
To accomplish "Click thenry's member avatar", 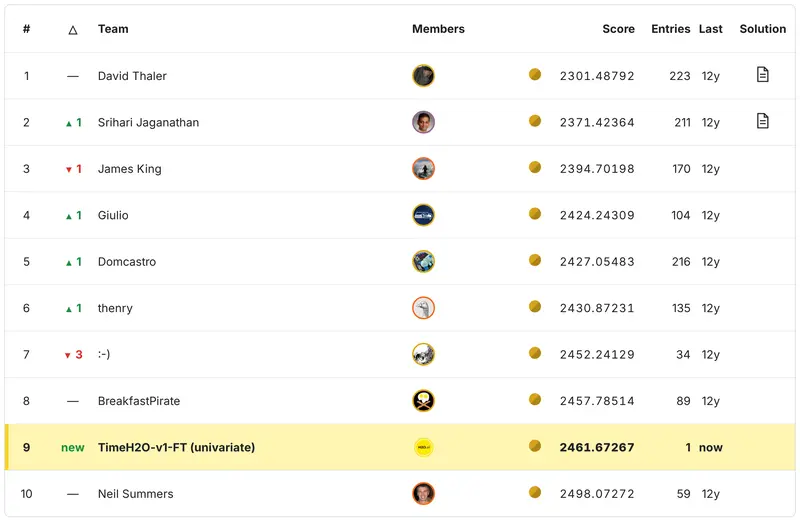I will (x=423, y=308).
